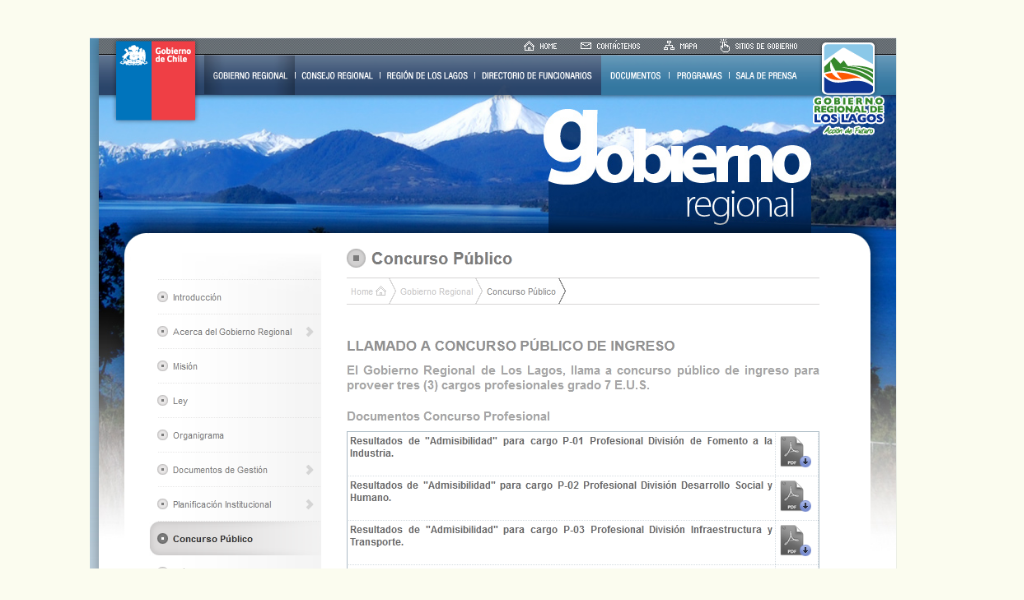Click the Gobierno de Chile logo
The width and height of the screenshot is (1024, 600).
coord(155,80)
